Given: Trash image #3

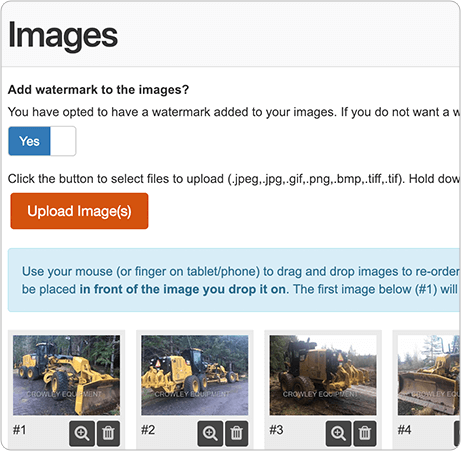Looking at the screenshot, I should (365, 433).
